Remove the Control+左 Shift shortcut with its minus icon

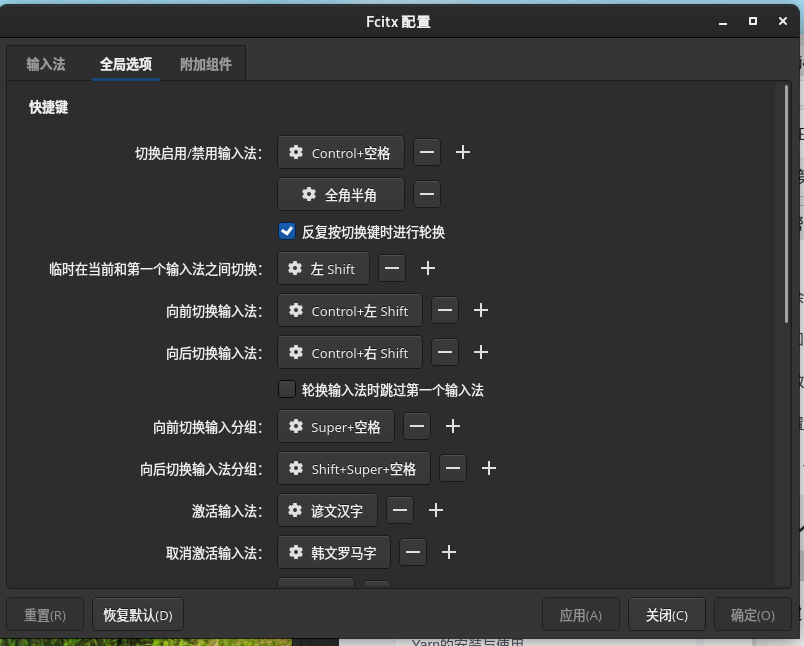coord(445,310)
